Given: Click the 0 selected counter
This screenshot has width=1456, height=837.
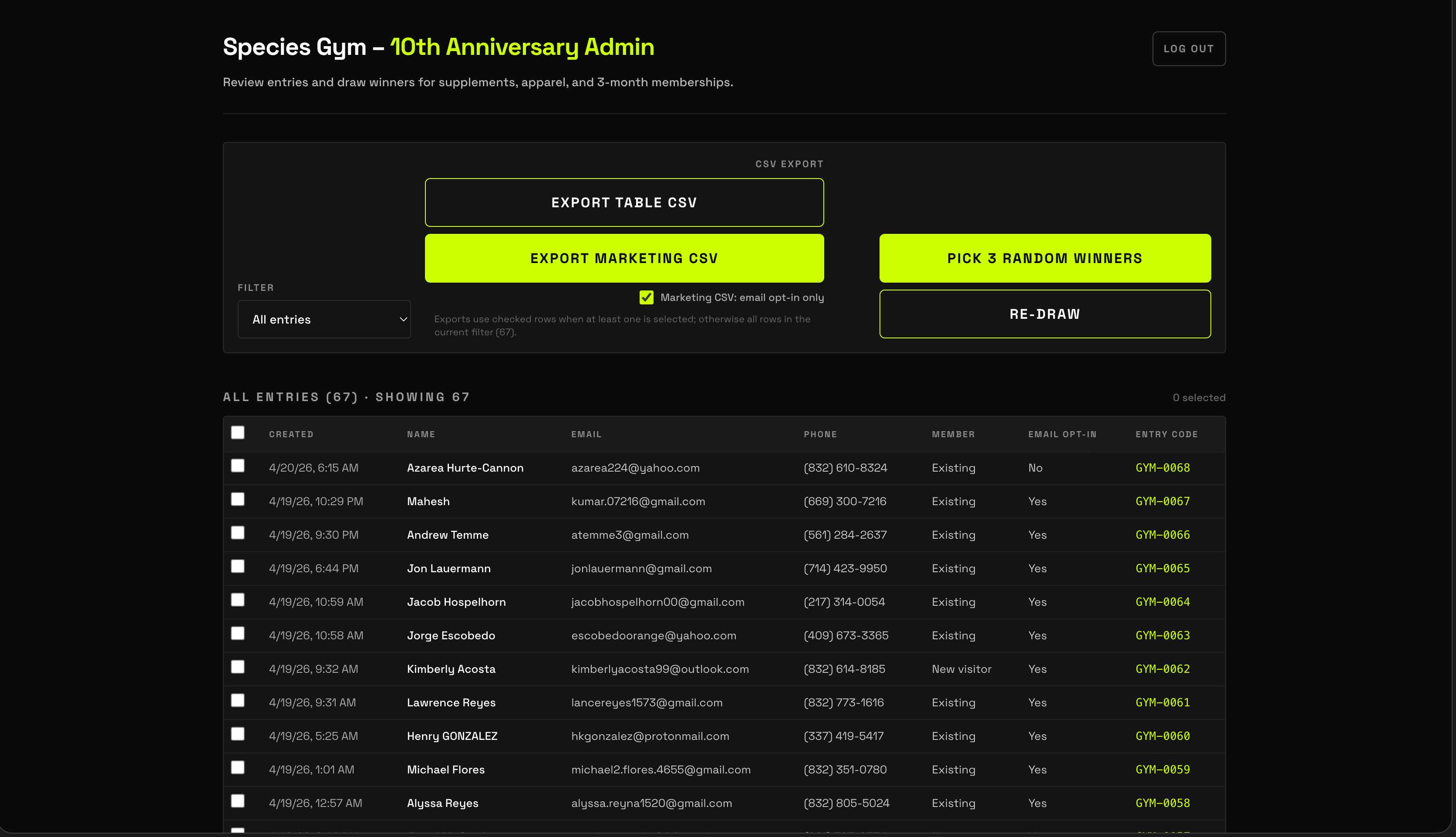Looking at the screenshot, I should click(x=1199, y=398).
